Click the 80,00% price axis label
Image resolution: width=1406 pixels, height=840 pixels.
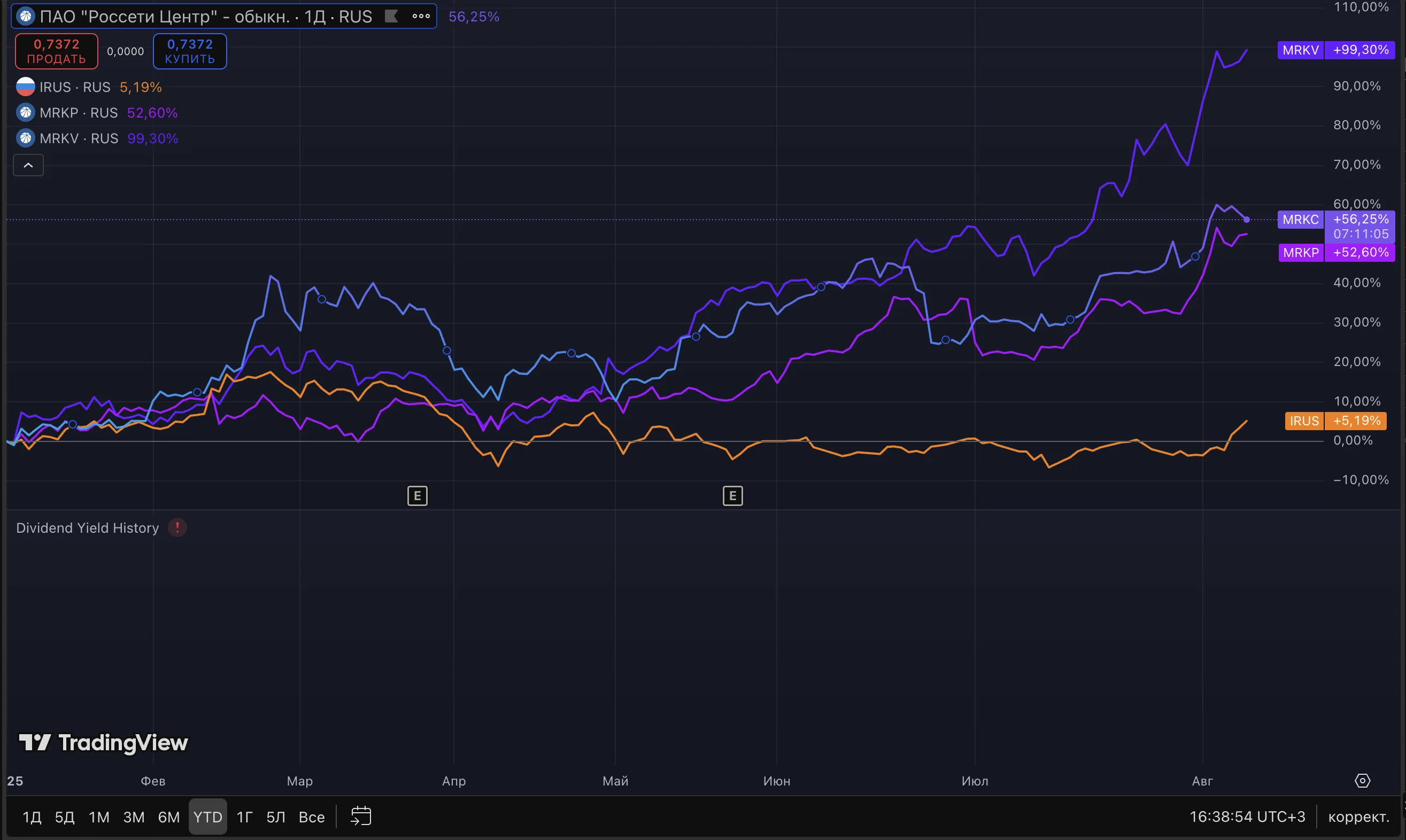(1357, 125)
